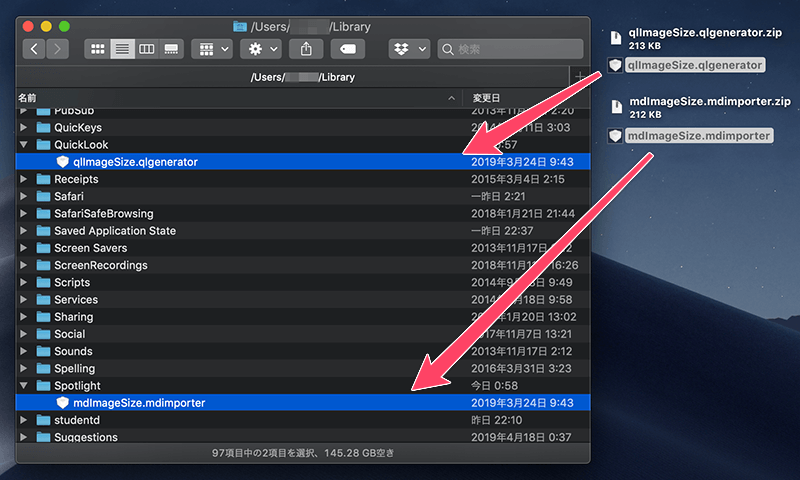Click the status bar selection summary text

(303, 453)
